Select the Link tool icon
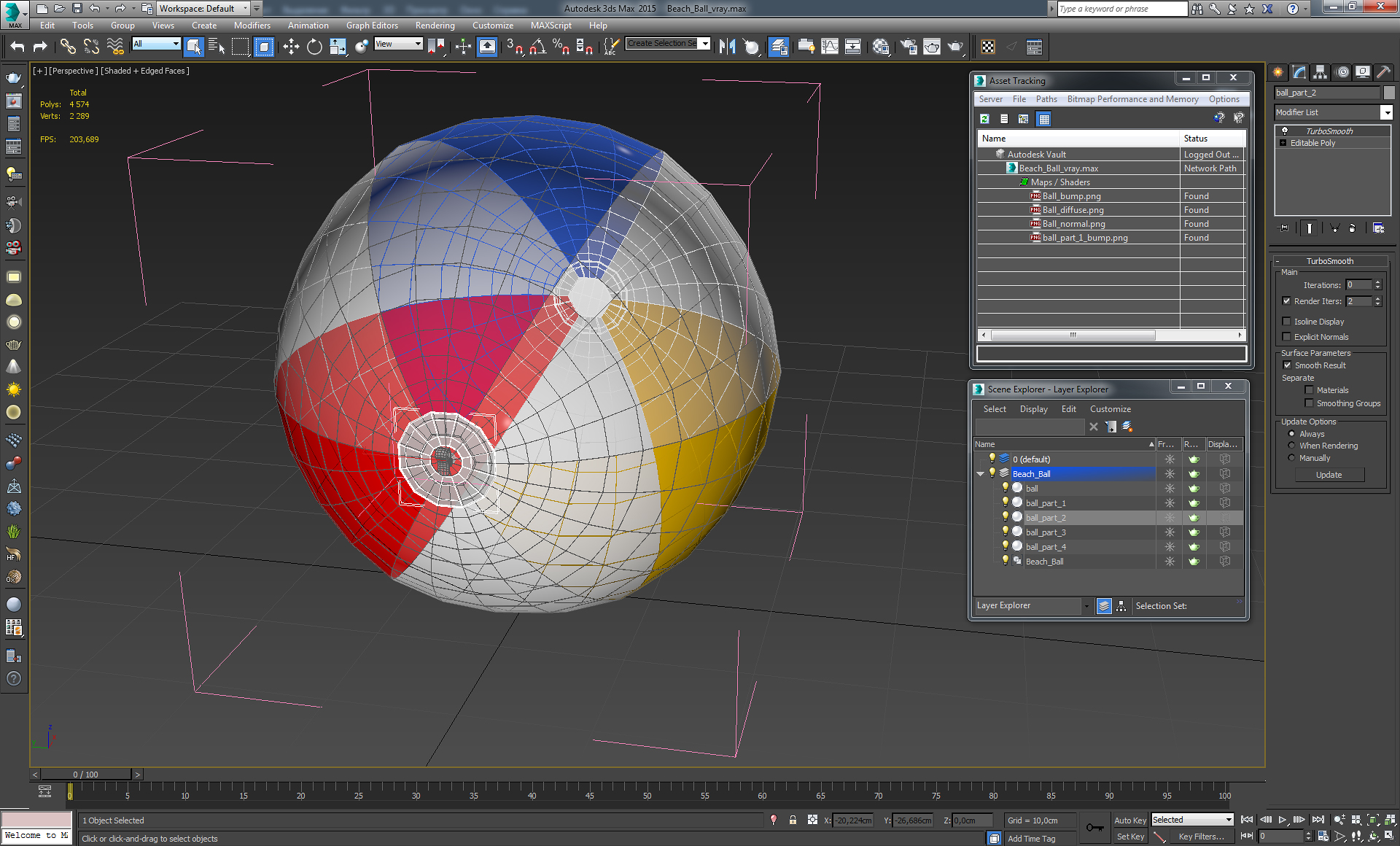The height and width of the screenshot is (846, 1400). pos(67,47)
